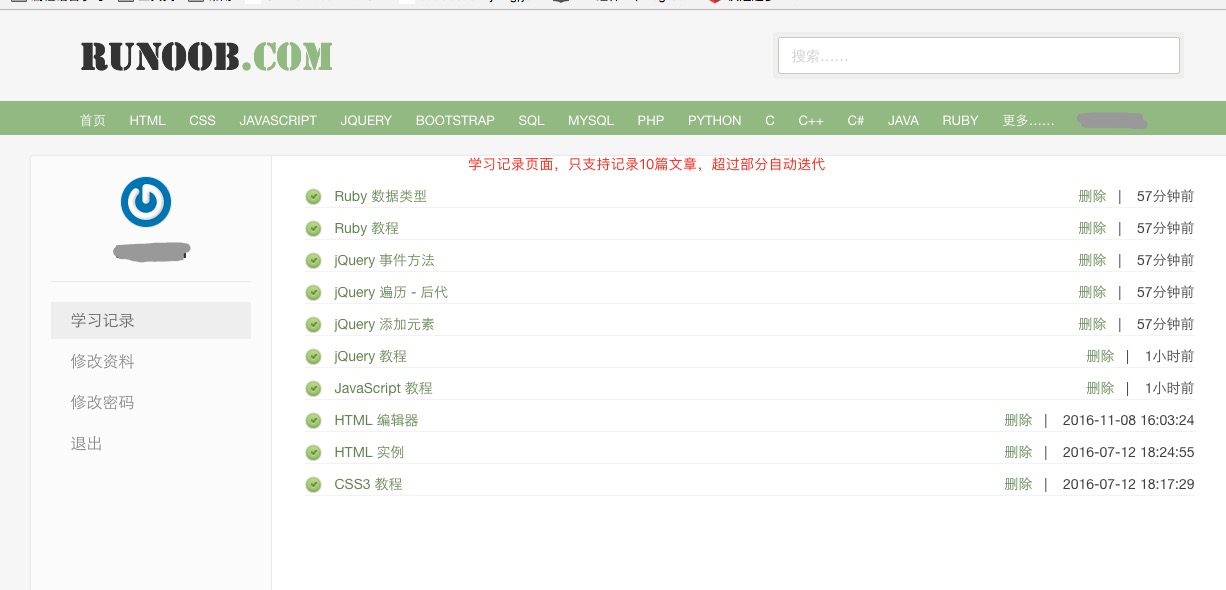Open the jQuery 添加元素 article link

(x=384, y=324)
